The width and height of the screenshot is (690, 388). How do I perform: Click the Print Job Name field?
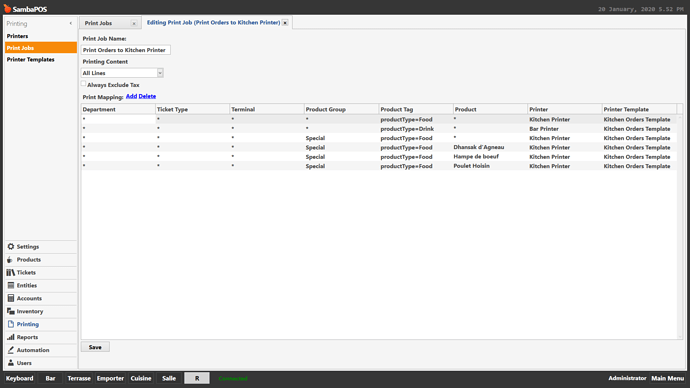click(x=125, y=50)
